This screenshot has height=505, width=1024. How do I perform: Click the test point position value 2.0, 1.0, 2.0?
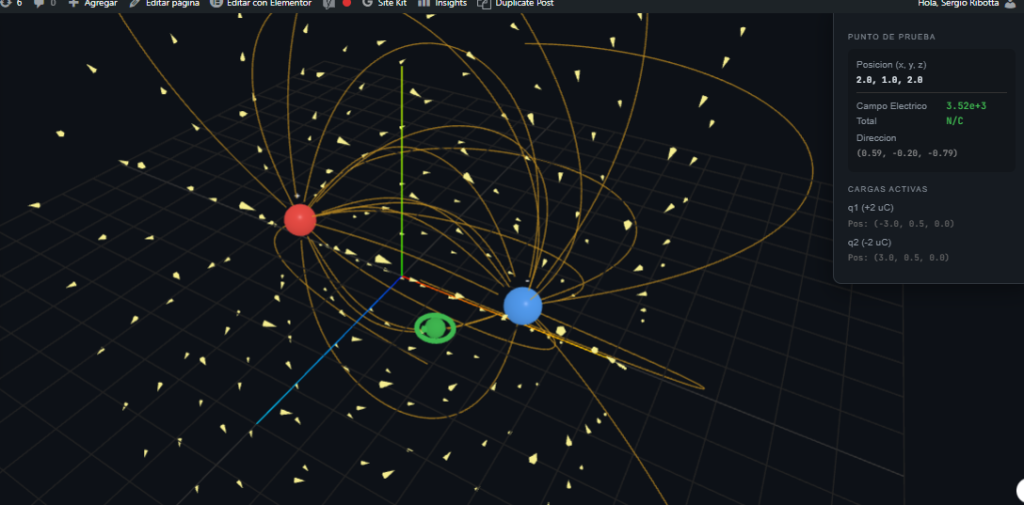pyautogui.click(x=889, y=79)
